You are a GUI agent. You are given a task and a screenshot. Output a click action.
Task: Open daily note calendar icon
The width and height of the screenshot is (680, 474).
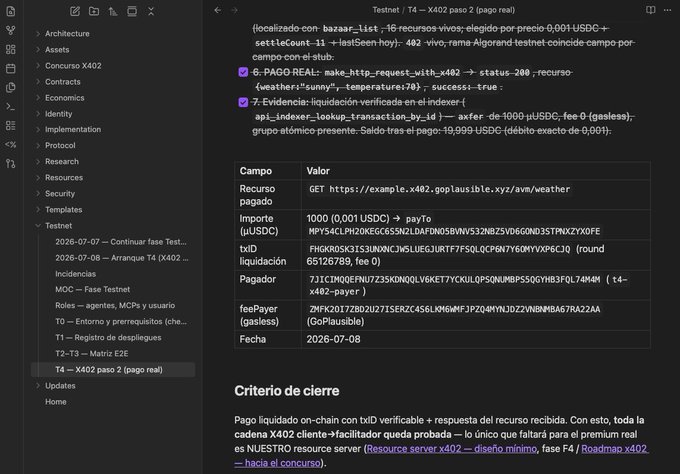tap(11, 69)
